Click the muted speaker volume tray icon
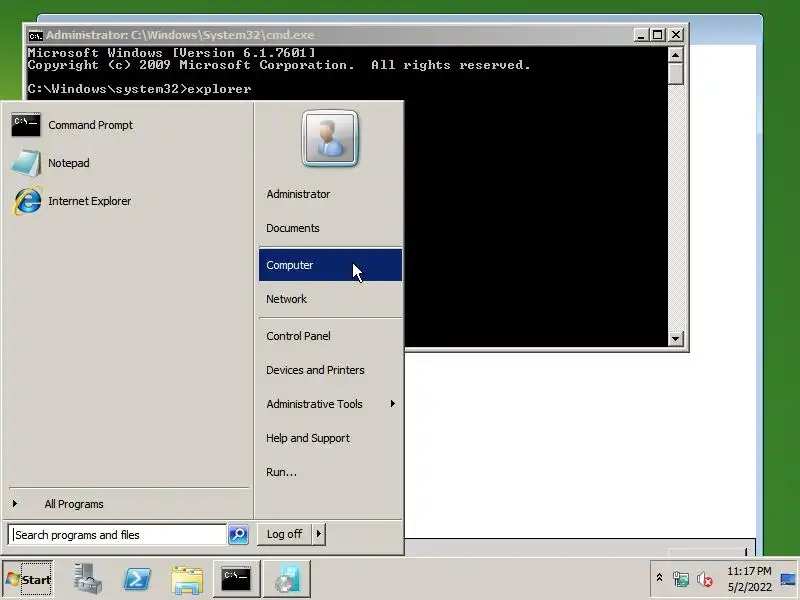The width and height of the screenshot is (800, 600). [705, 579]
